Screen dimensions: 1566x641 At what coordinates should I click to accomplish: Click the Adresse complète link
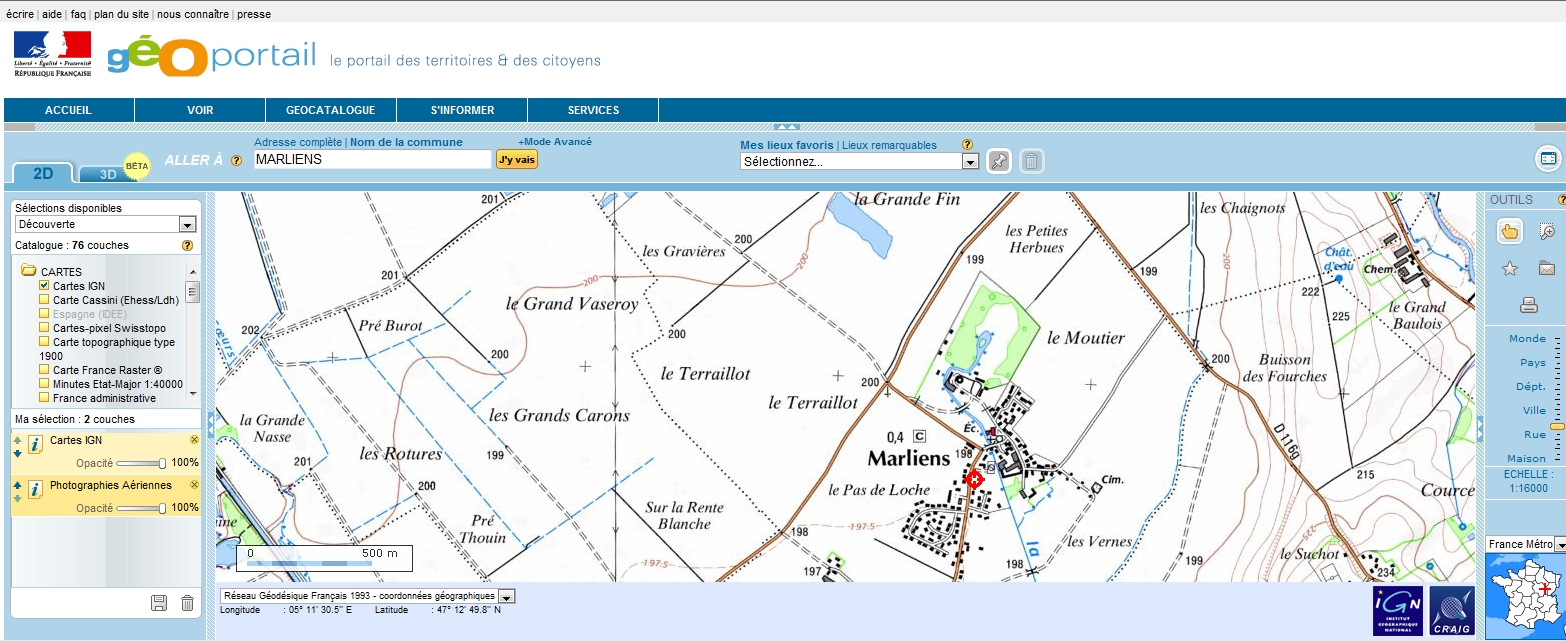pos(298,143)
